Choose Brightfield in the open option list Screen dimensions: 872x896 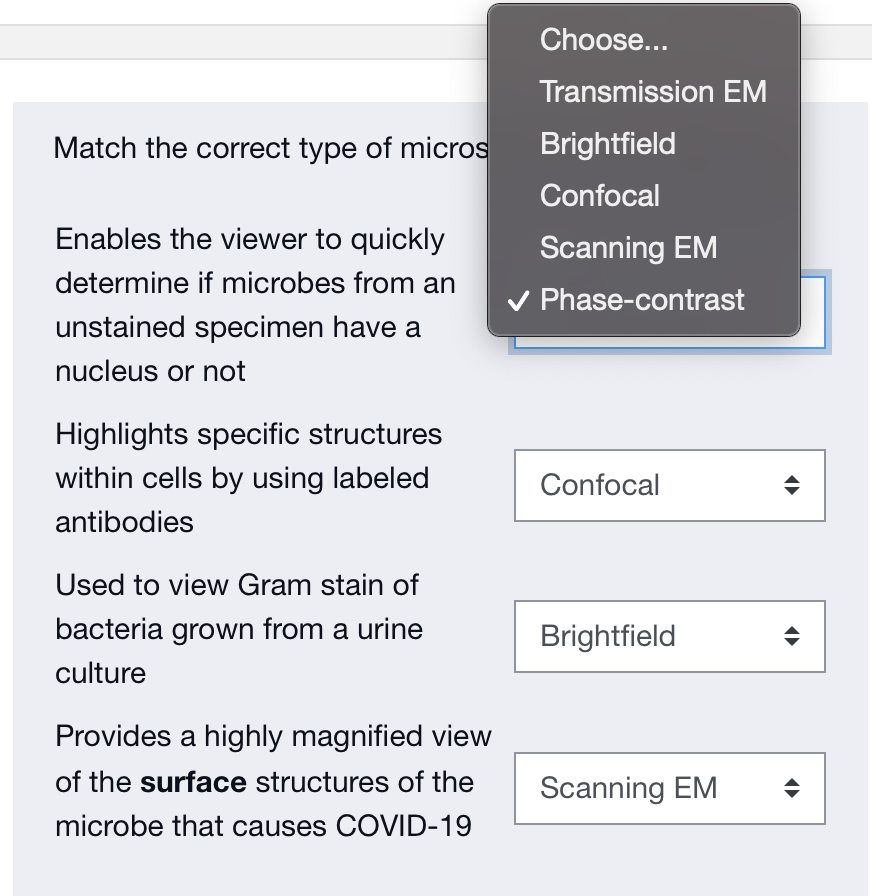tap(608, 144)
